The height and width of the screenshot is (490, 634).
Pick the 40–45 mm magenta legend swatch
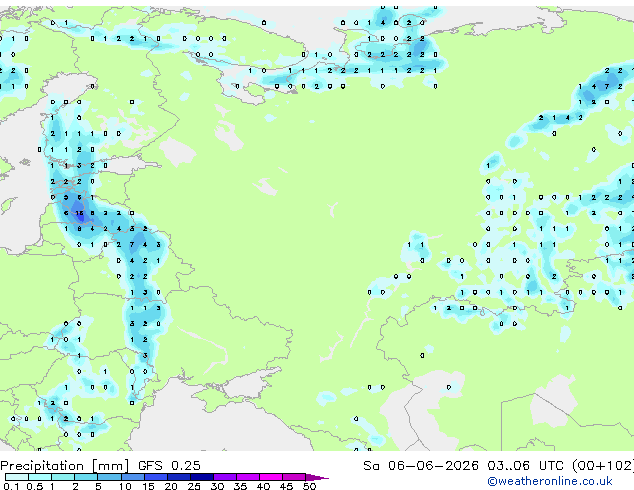click(x=271, y=477)
